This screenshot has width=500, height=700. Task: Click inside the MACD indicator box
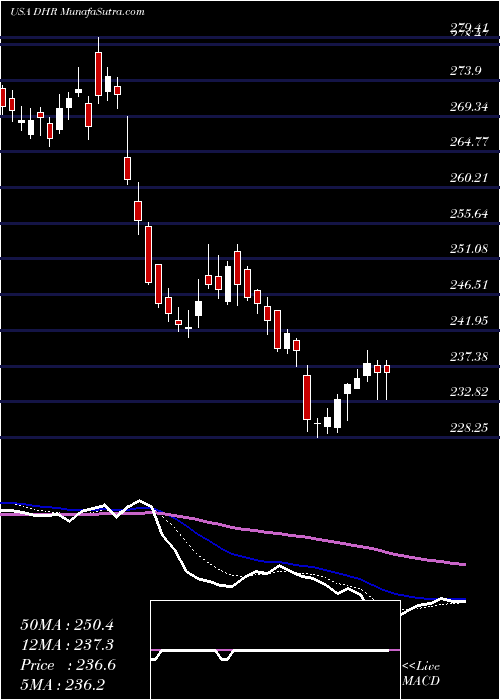(x=275, y=650)
